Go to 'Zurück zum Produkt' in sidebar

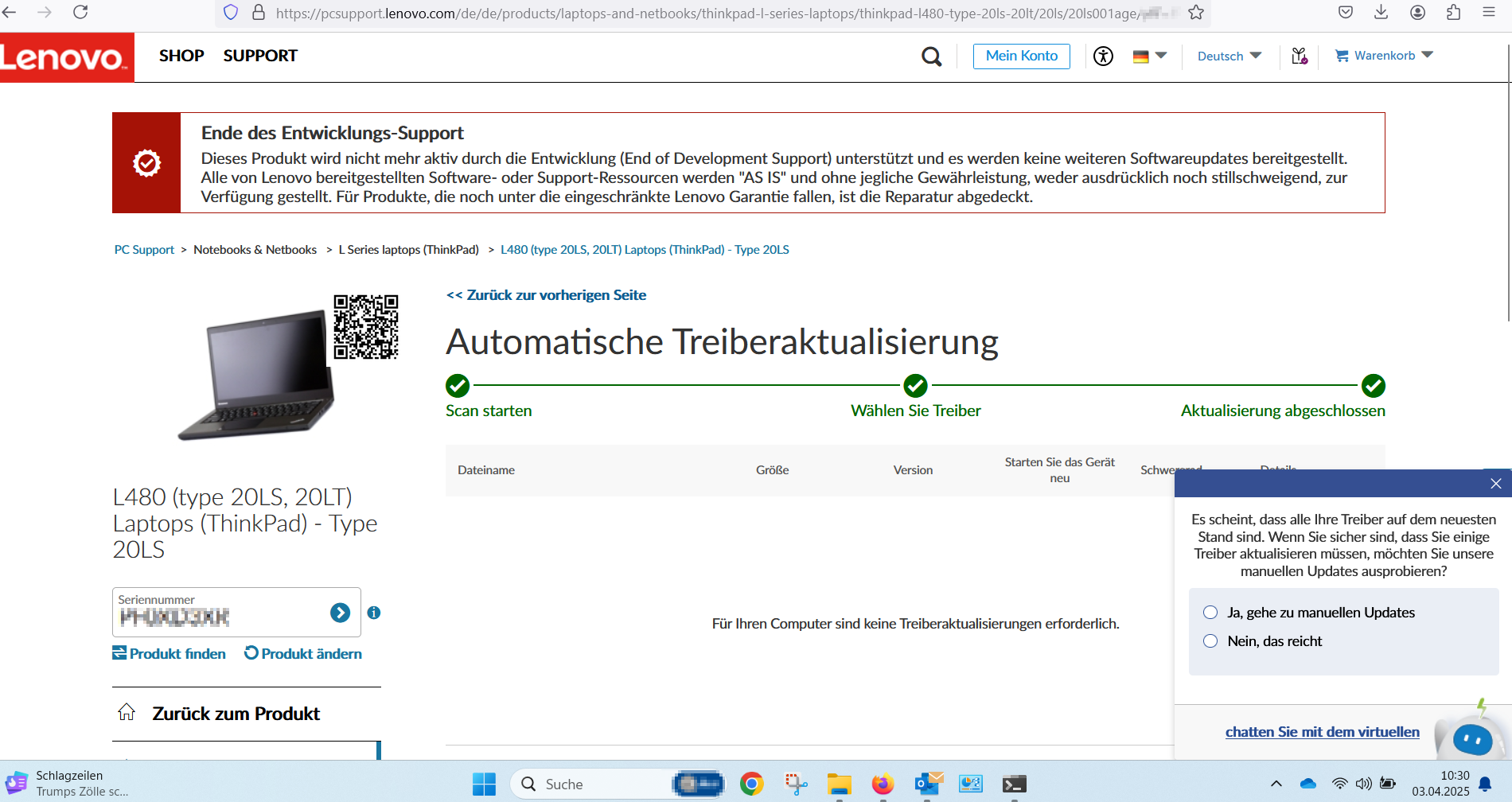(236, 714)
